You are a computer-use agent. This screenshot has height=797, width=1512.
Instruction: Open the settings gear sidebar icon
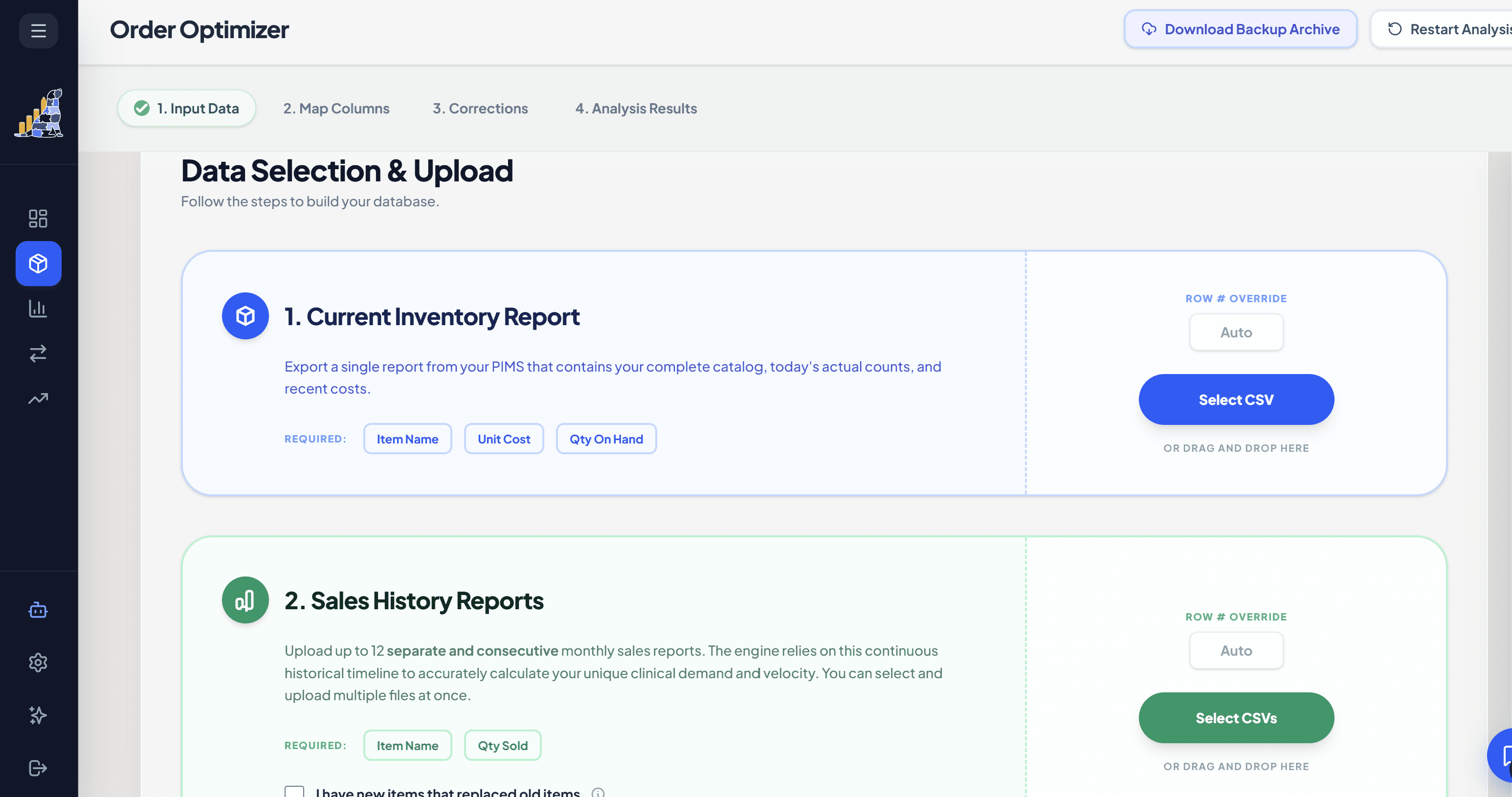coord(38,663)
